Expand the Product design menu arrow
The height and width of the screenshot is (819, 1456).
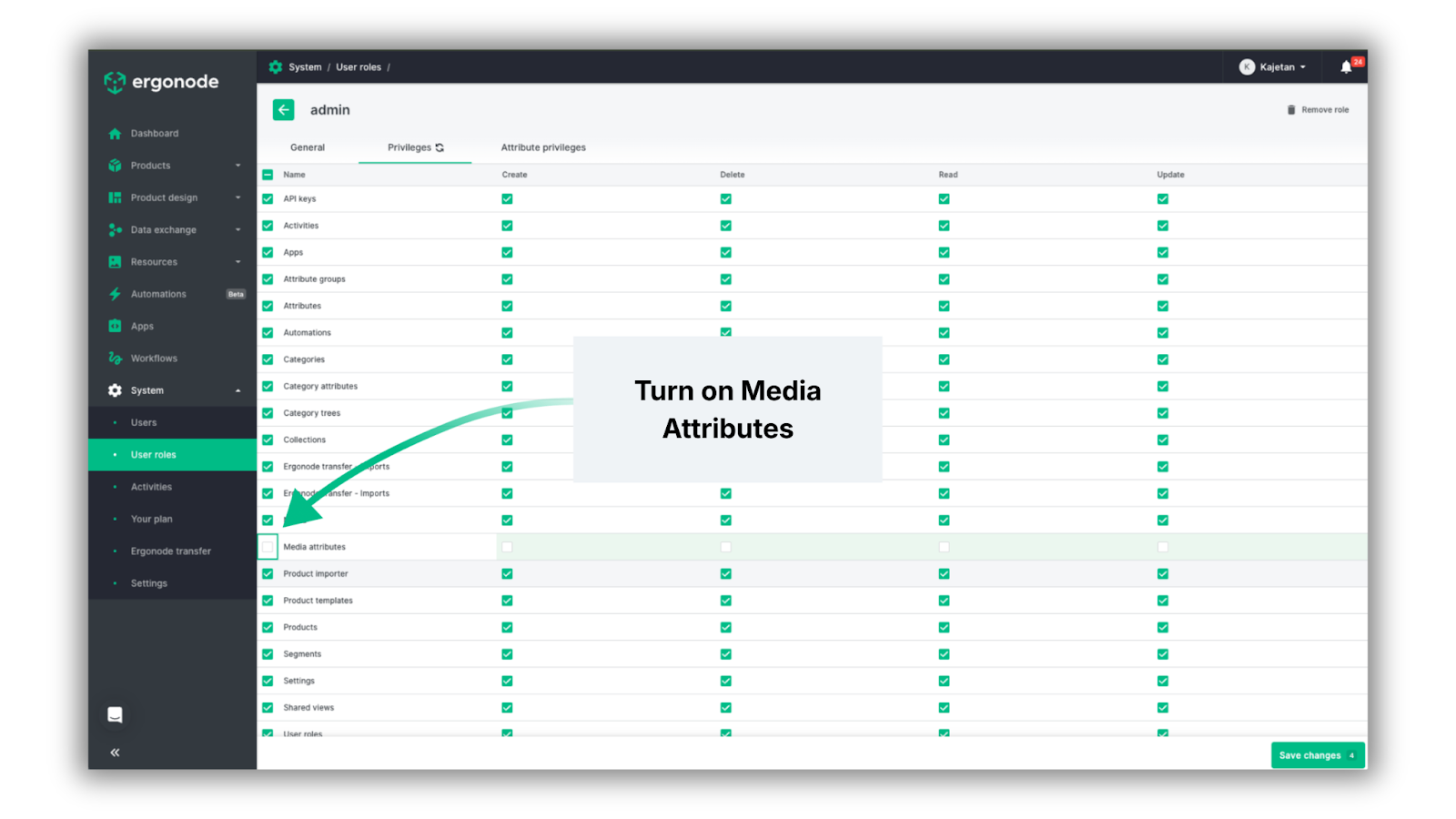click(238, 197)
